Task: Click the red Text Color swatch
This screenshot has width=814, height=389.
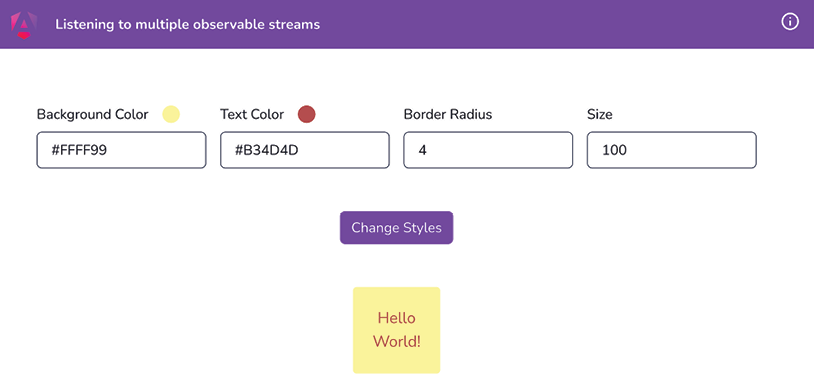Action: coord(306,114)
